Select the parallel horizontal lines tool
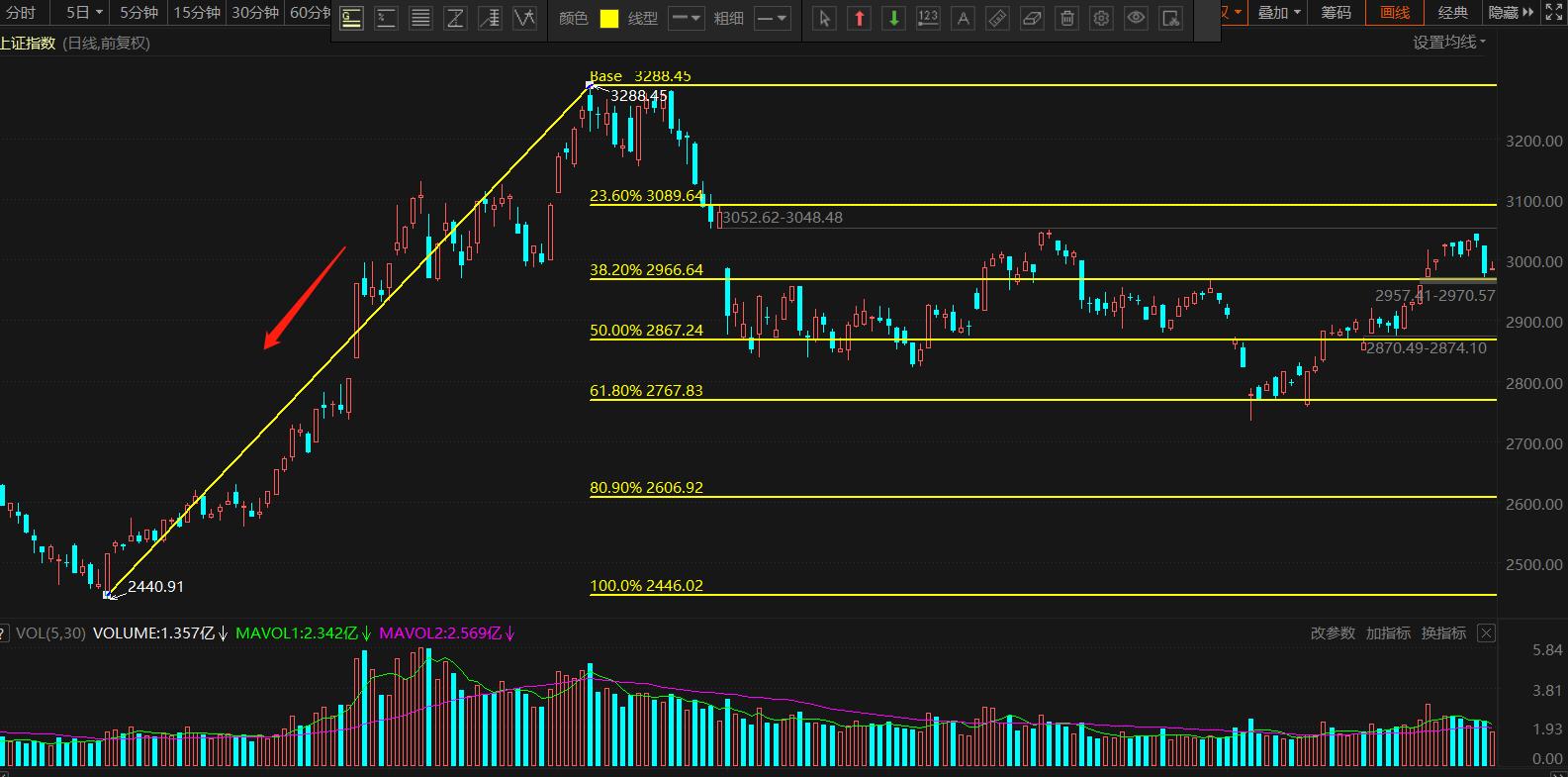 [420, 18]
